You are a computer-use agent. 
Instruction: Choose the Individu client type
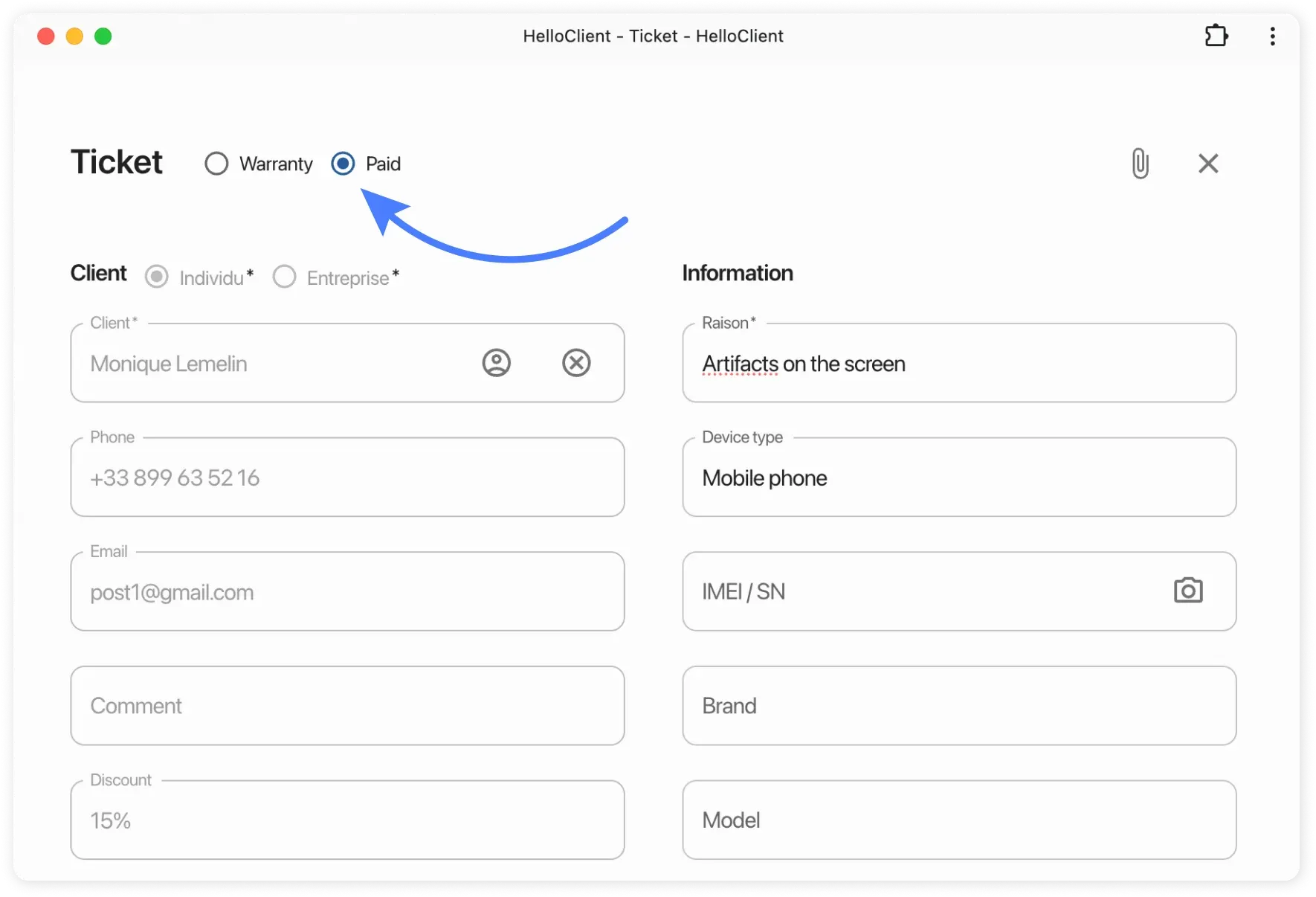click(x=157, y=276)
